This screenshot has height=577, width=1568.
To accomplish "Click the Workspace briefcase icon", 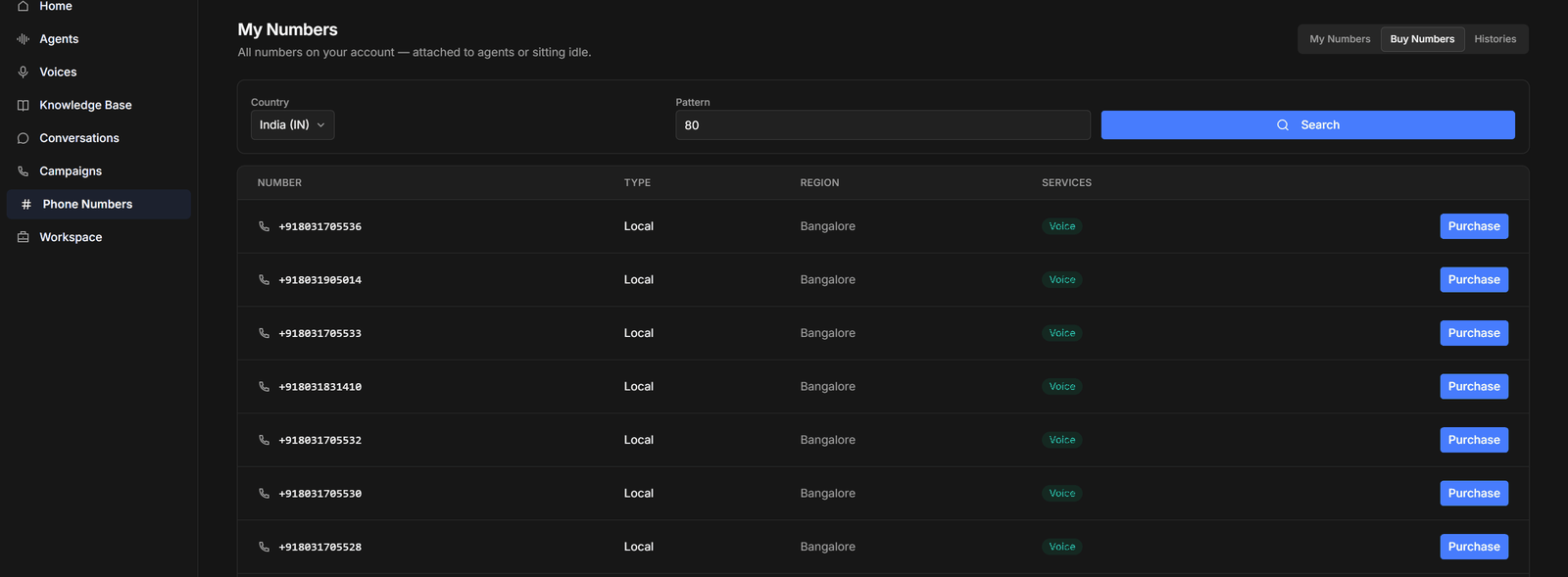I will click(x=23, y=237).
